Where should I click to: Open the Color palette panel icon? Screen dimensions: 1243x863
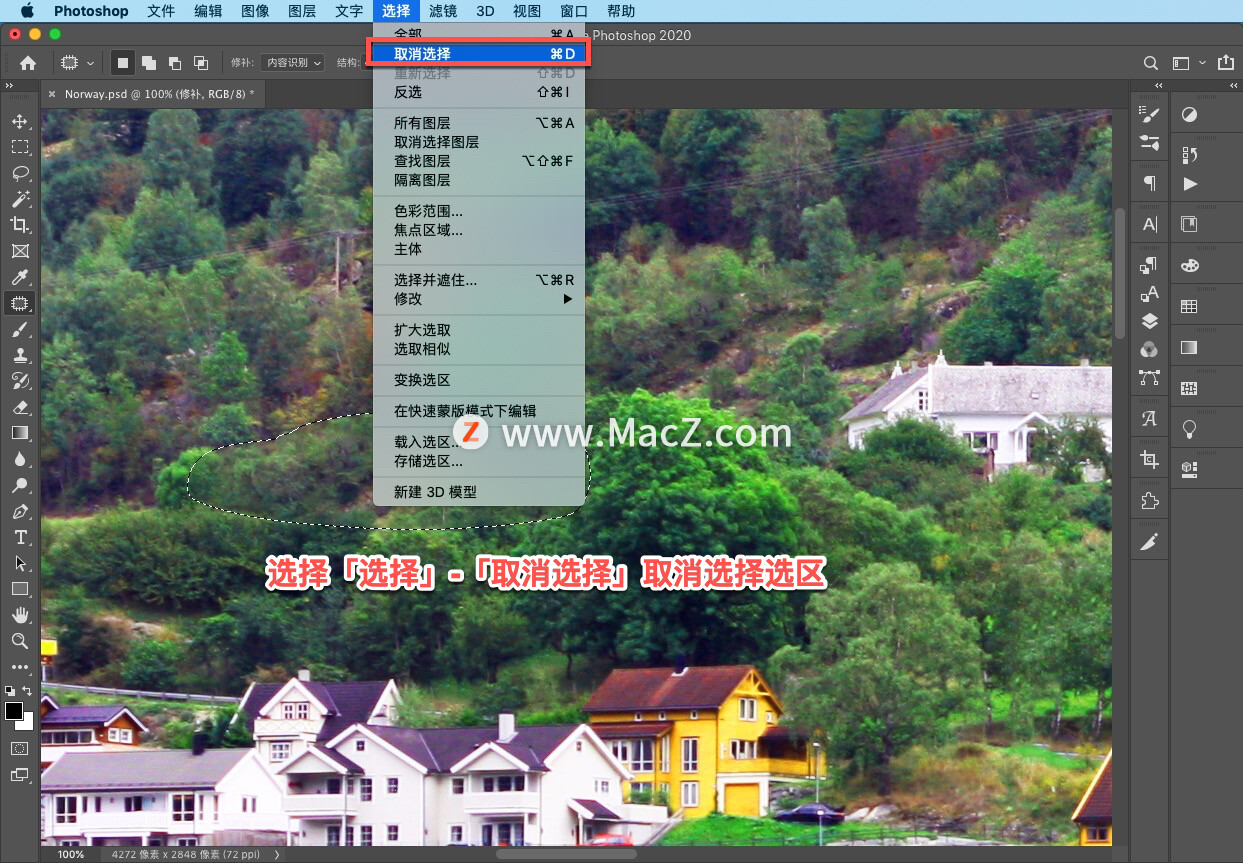1189,265
